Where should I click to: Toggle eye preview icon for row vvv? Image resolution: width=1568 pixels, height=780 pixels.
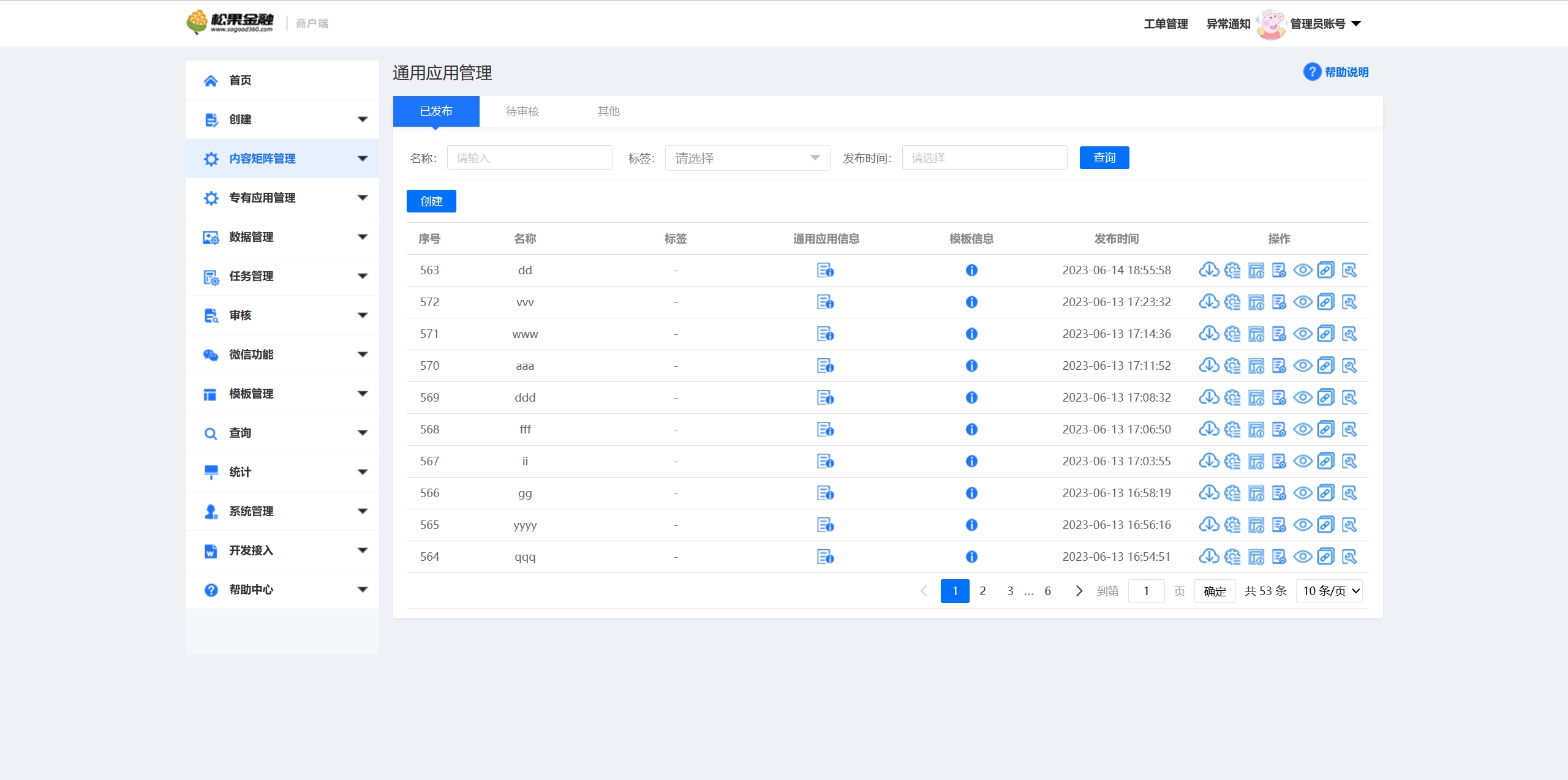tap(1303, 302)
